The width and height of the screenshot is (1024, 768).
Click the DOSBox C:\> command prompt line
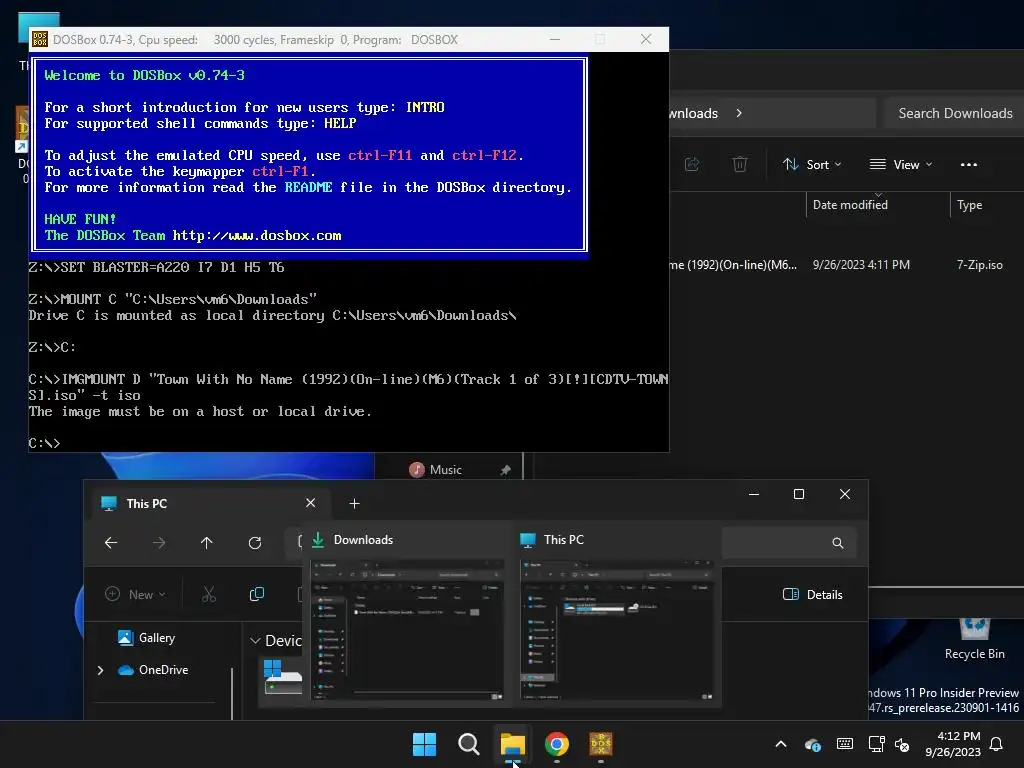pos(44,443)
